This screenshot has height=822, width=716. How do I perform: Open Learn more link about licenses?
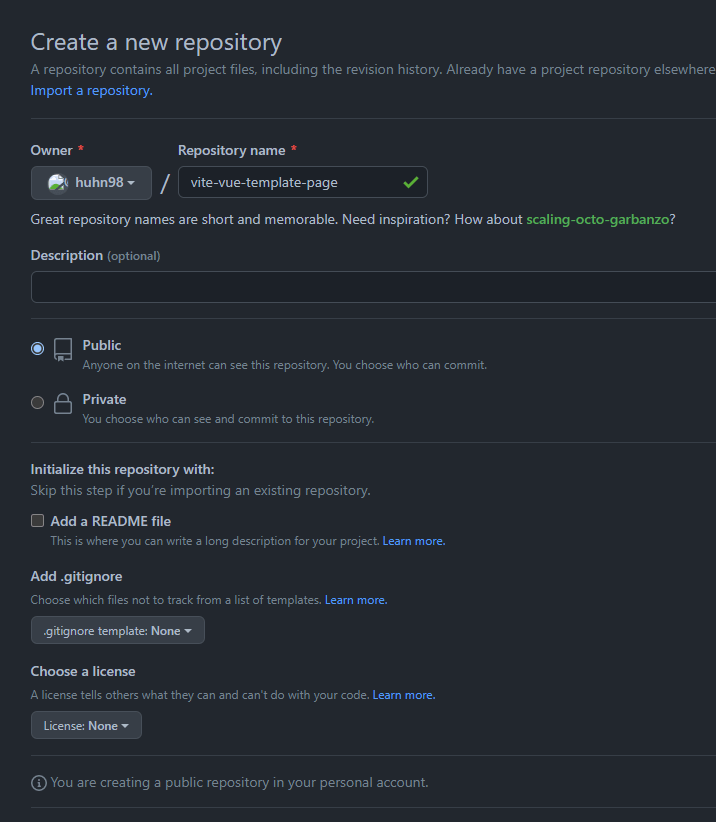coord(403,695)
